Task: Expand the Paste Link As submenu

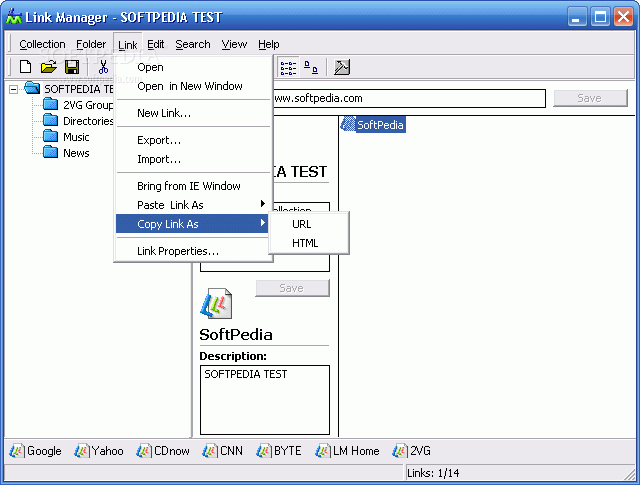Action: pyautogui.click(x=192, y=205)
